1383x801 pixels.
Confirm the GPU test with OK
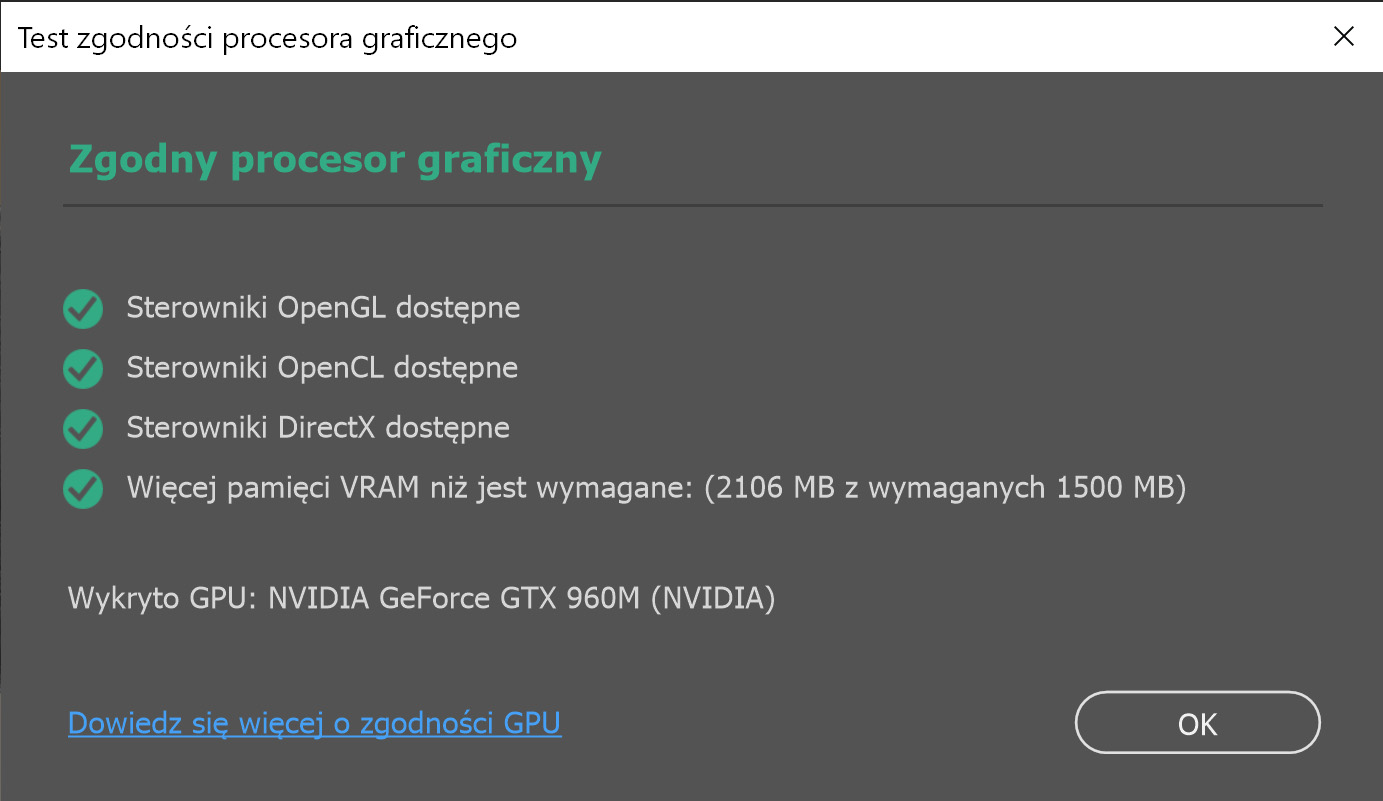coord(1196,722)
